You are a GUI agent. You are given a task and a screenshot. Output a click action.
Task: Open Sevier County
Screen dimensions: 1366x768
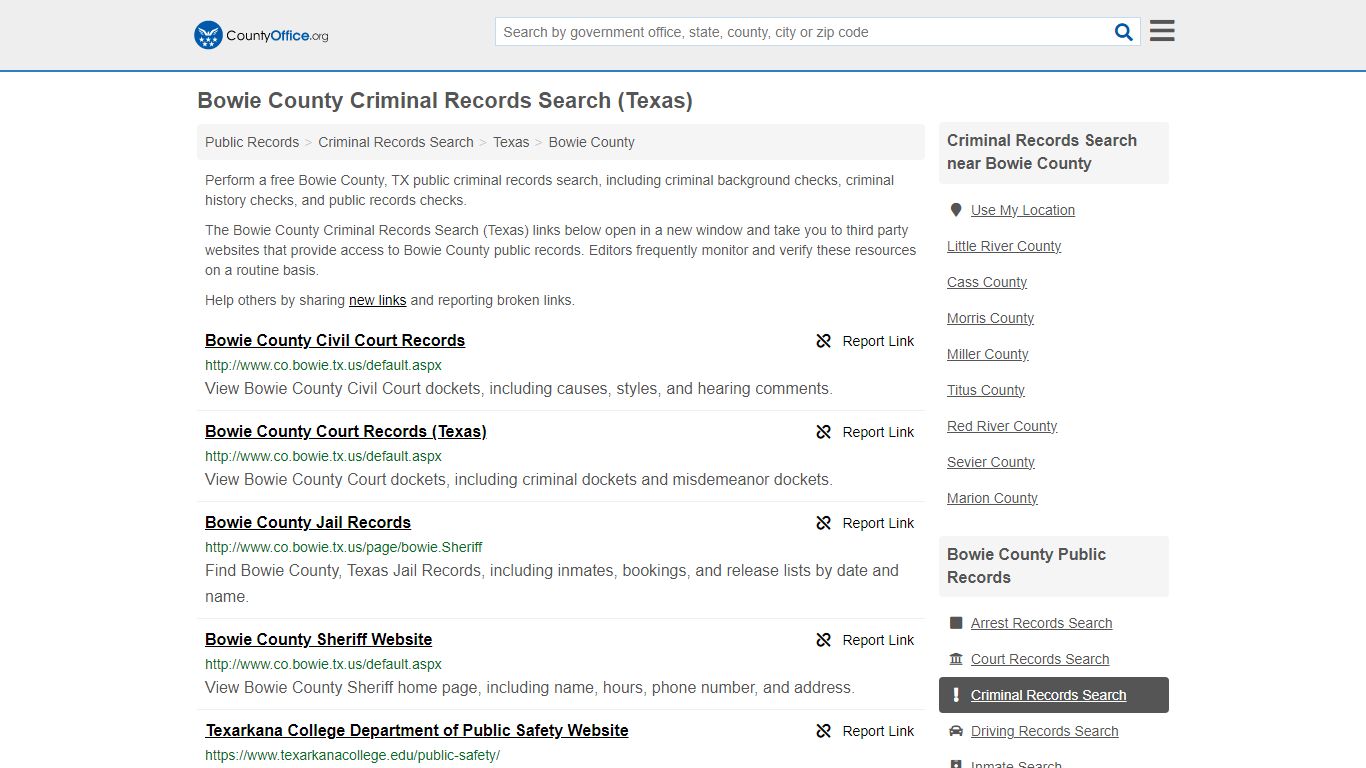991,462
